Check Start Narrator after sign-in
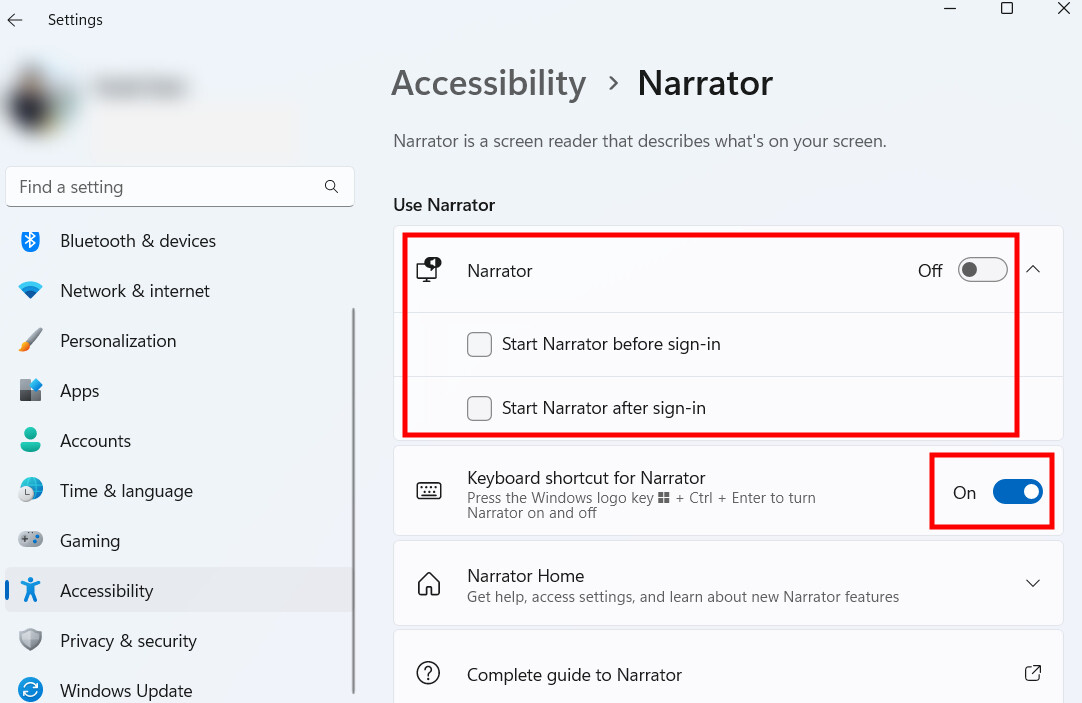Image resolution: width=1082 pixels, height=703 pixels. [x=479, y=408]
